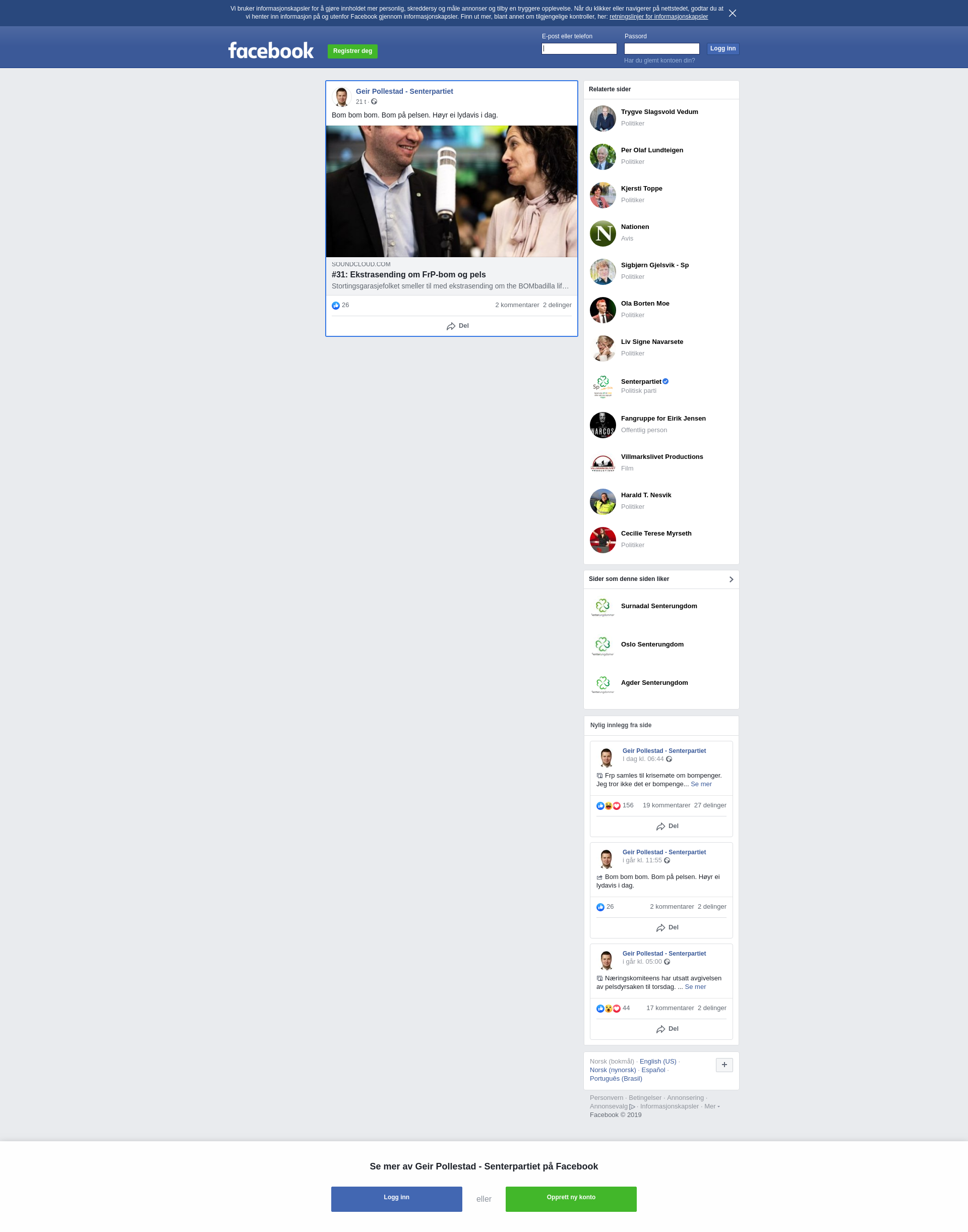This screenshot has height=1232, width=968.
Task: Dismiss the cookie notice with the X icon
Action: (x=732, y=13)
